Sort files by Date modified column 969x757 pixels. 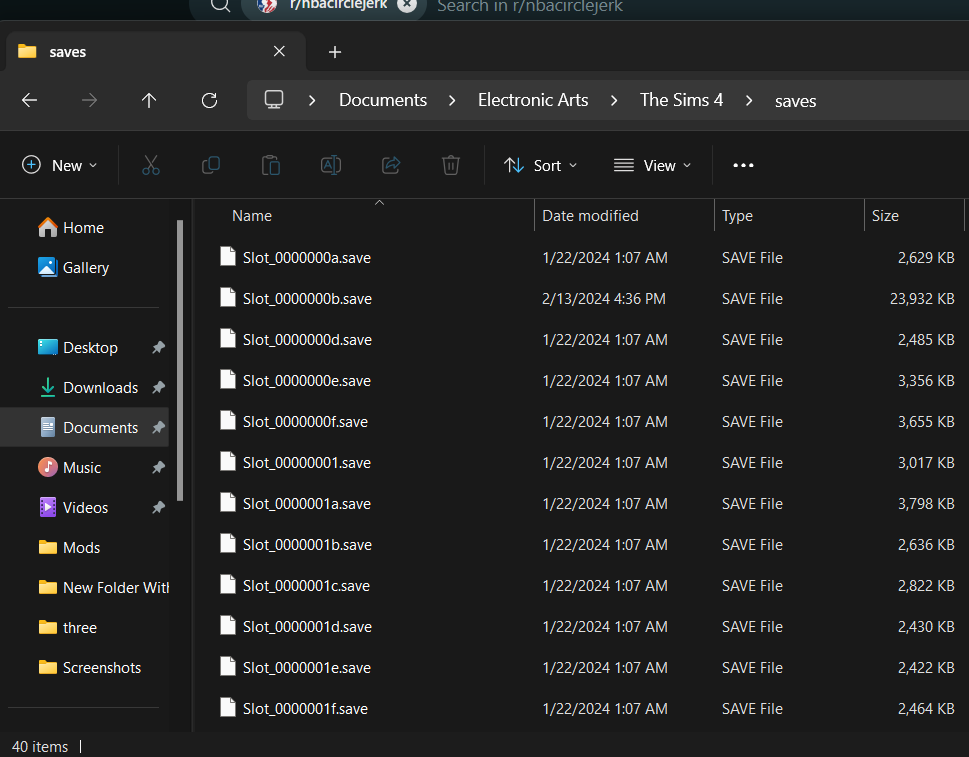590,216
